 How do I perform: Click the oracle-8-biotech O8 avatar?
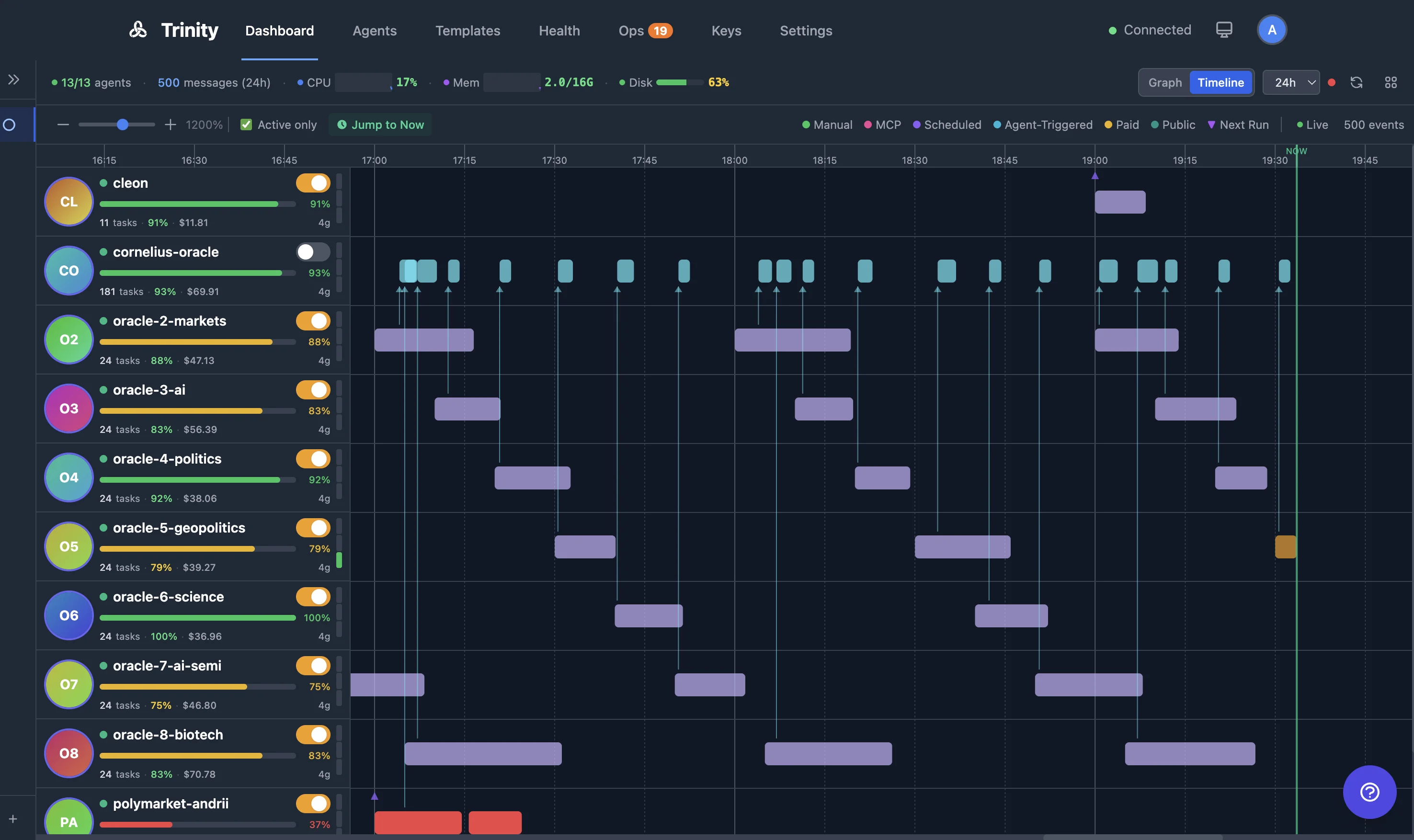click(68, 753)
